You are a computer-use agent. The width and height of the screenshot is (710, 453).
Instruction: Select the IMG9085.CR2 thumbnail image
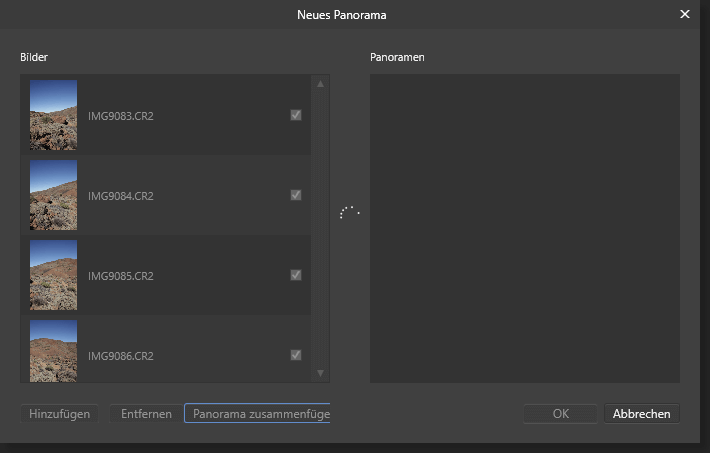53,275
